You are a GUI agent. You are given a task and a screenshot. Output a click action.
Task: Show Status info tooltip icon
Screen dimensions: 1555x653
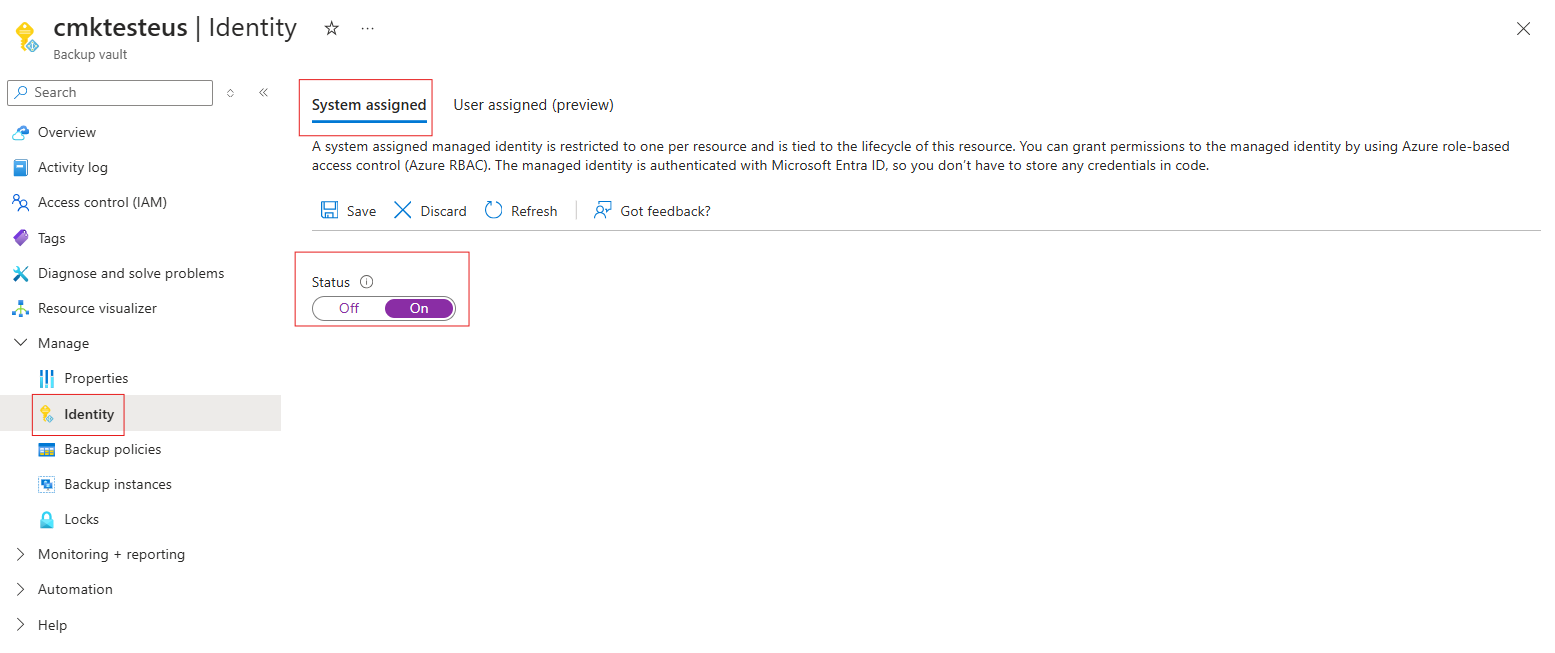(x=366, y=282)
